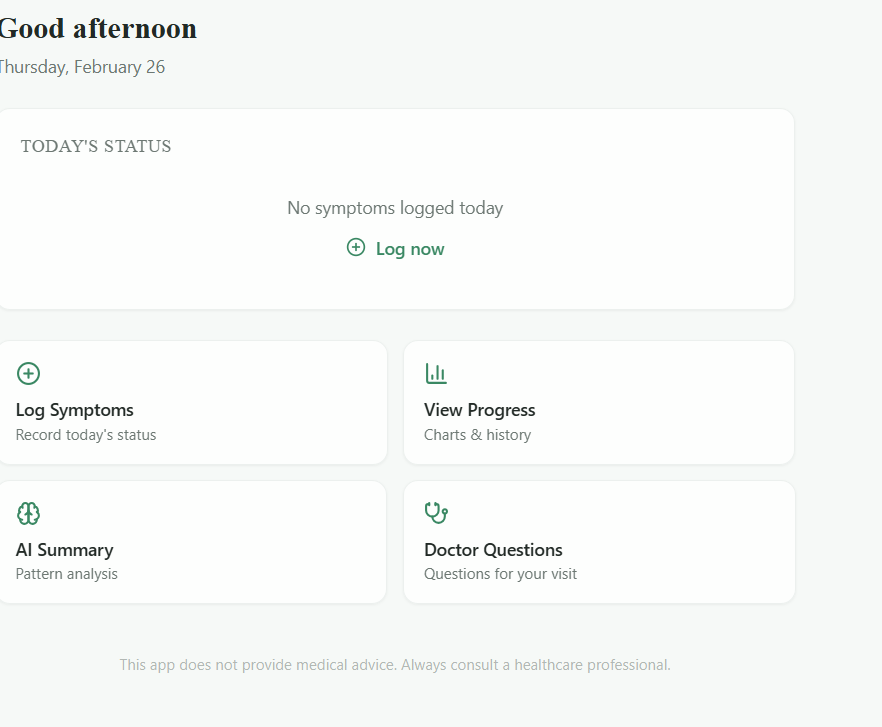Click the No symptoms logged today message
The width and height of the screenshot is (882, 727).
click(395, 208)
